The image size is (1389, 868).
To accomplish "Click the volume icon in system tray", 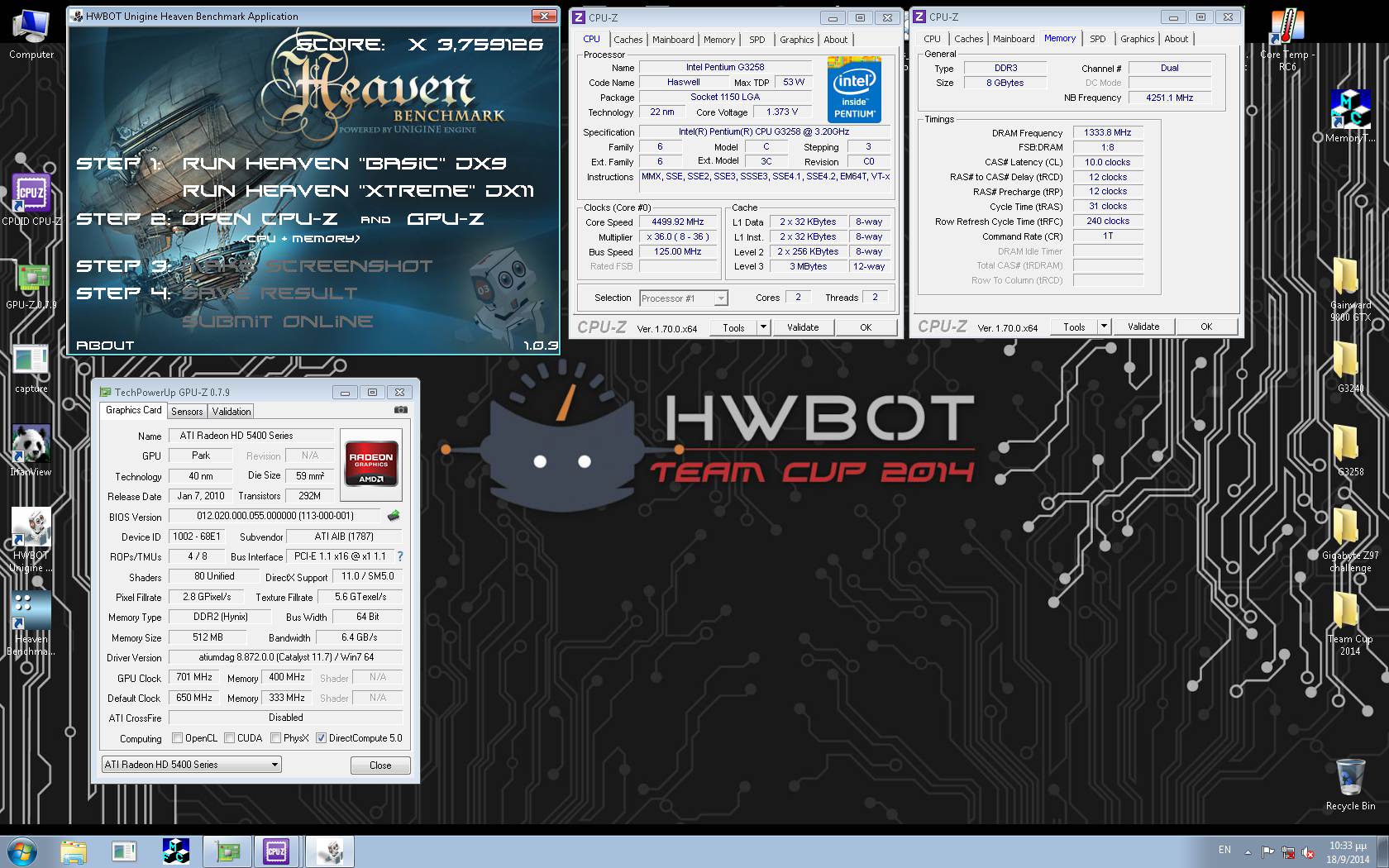I will pyautogui.click(x=1309, y=851).
